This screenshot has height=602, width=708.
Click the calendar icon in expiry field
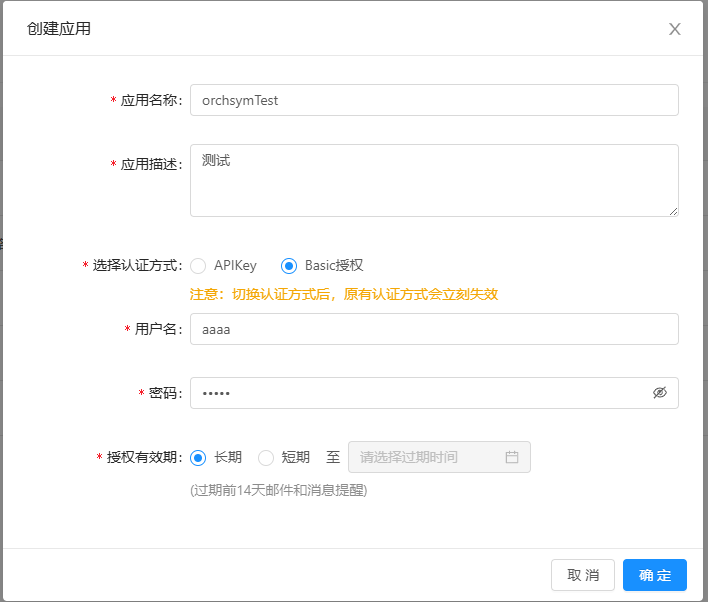(512, 457)
